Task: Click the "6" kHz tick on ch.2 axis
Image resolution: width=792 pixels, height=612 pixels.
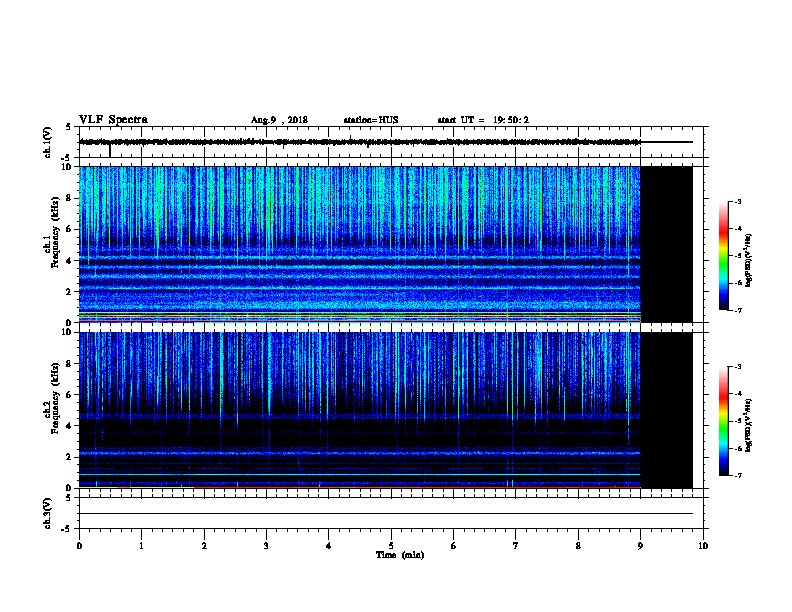Action: [x=69, y=395]
